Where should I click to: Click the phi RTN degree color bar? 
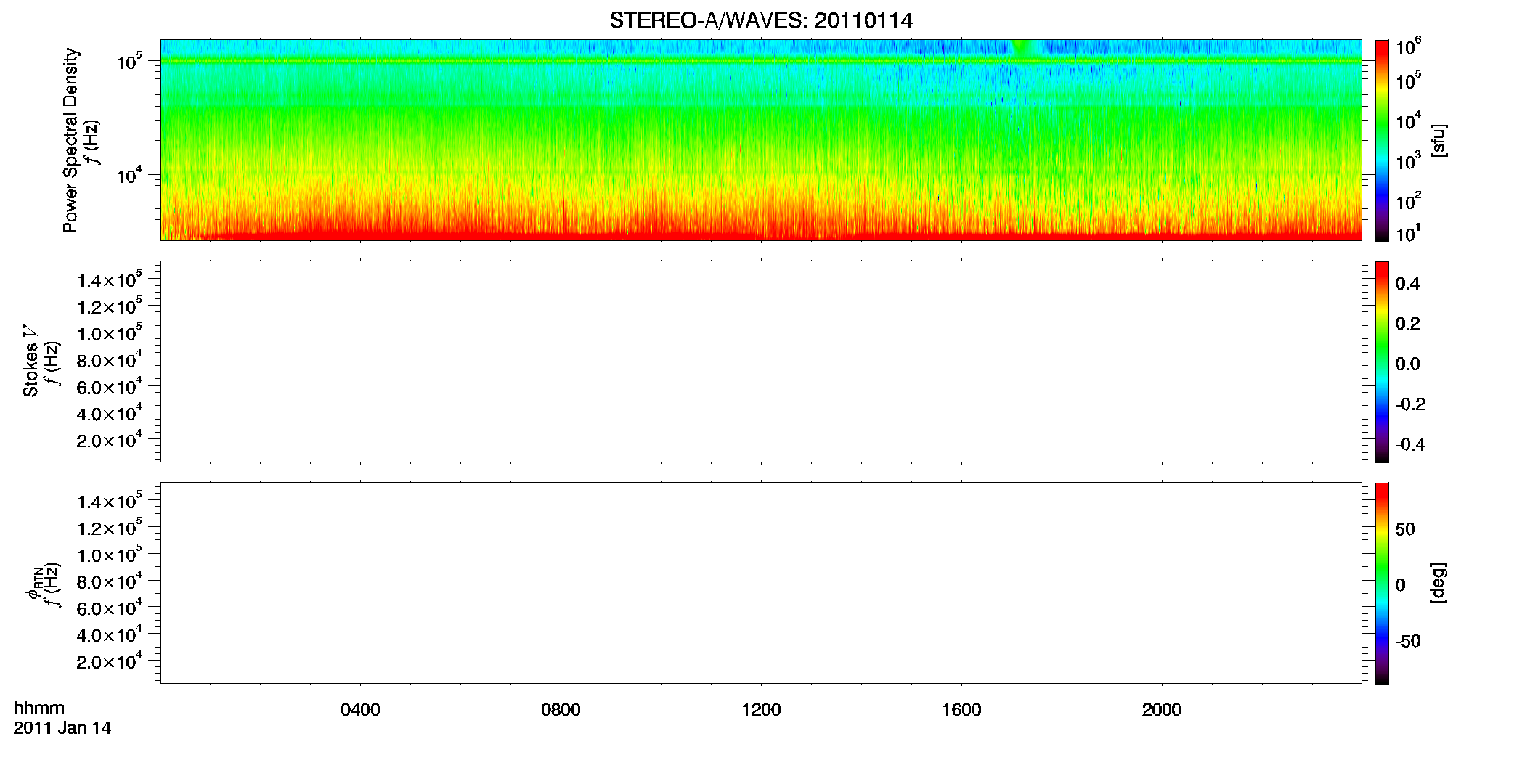click(x=1381, y=583)
